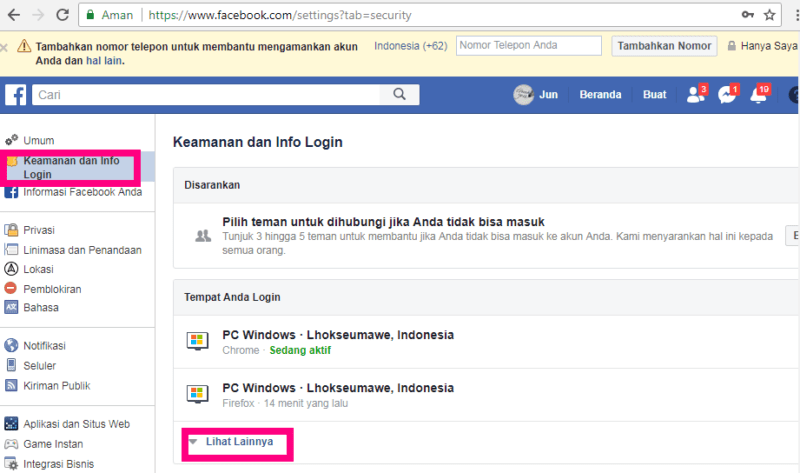Click the browser back arrow

pos(14,15)
